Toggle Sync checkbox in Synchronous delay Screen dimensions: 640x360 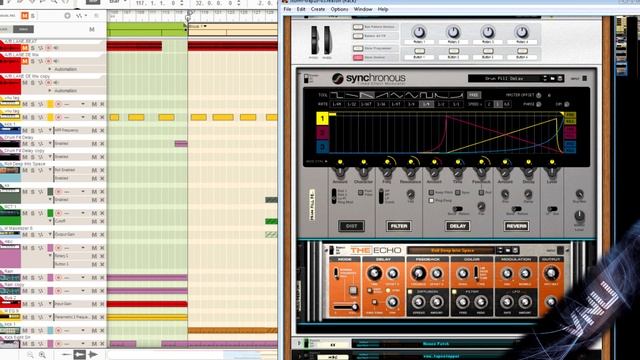click(x=458, y=192)
